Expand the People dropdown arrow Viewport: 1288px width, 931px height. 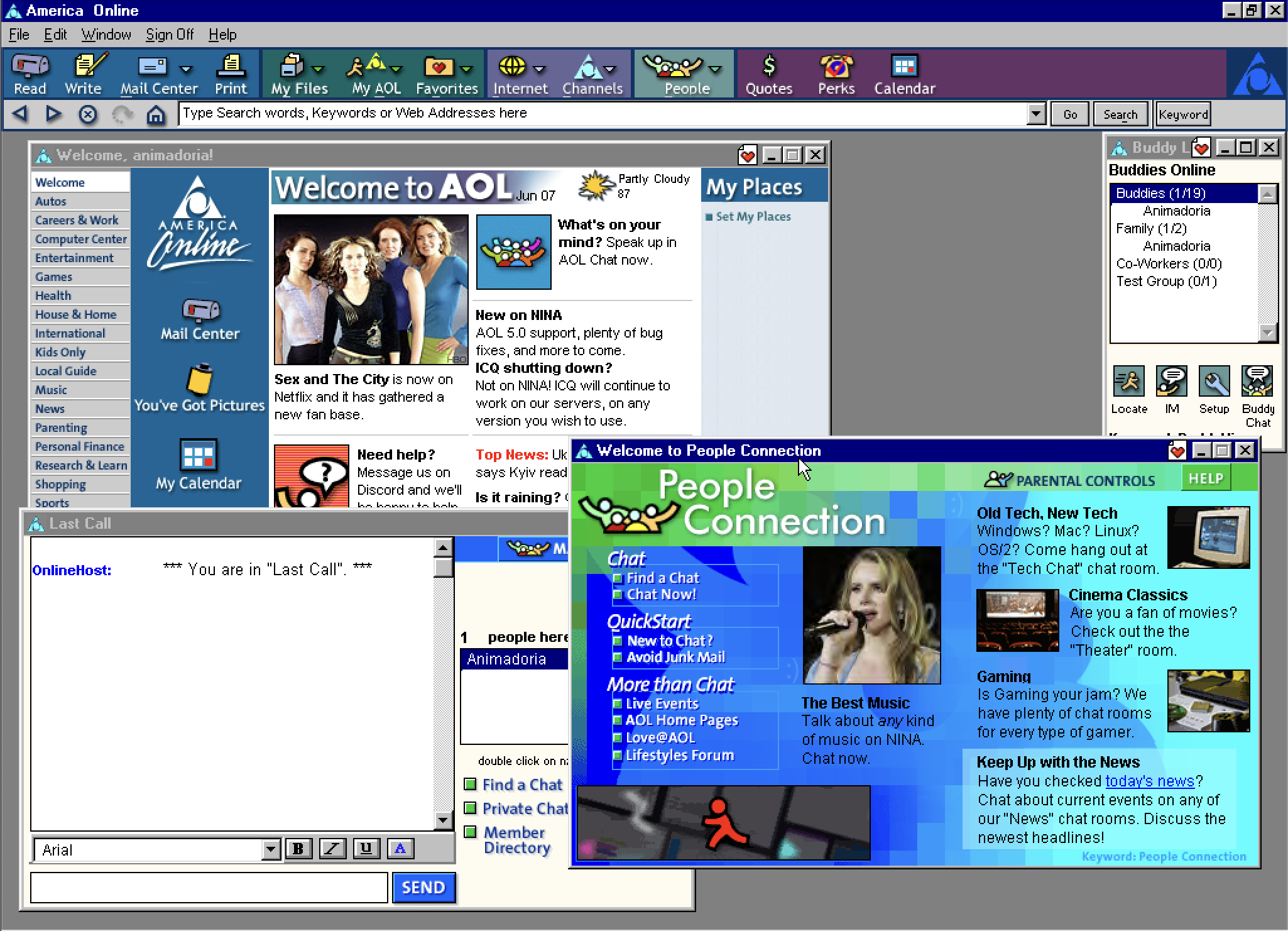coord(715,69)
